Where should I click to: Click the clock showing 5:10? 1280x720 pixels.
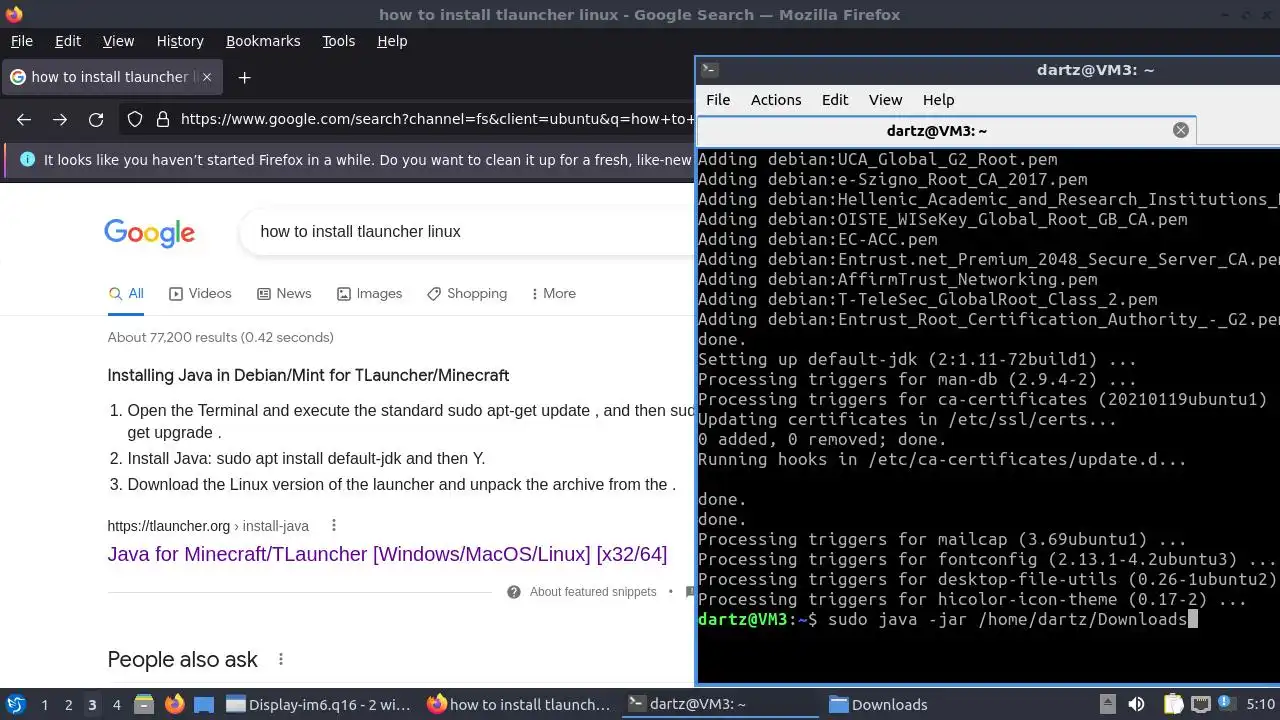tap(1261, 704)
